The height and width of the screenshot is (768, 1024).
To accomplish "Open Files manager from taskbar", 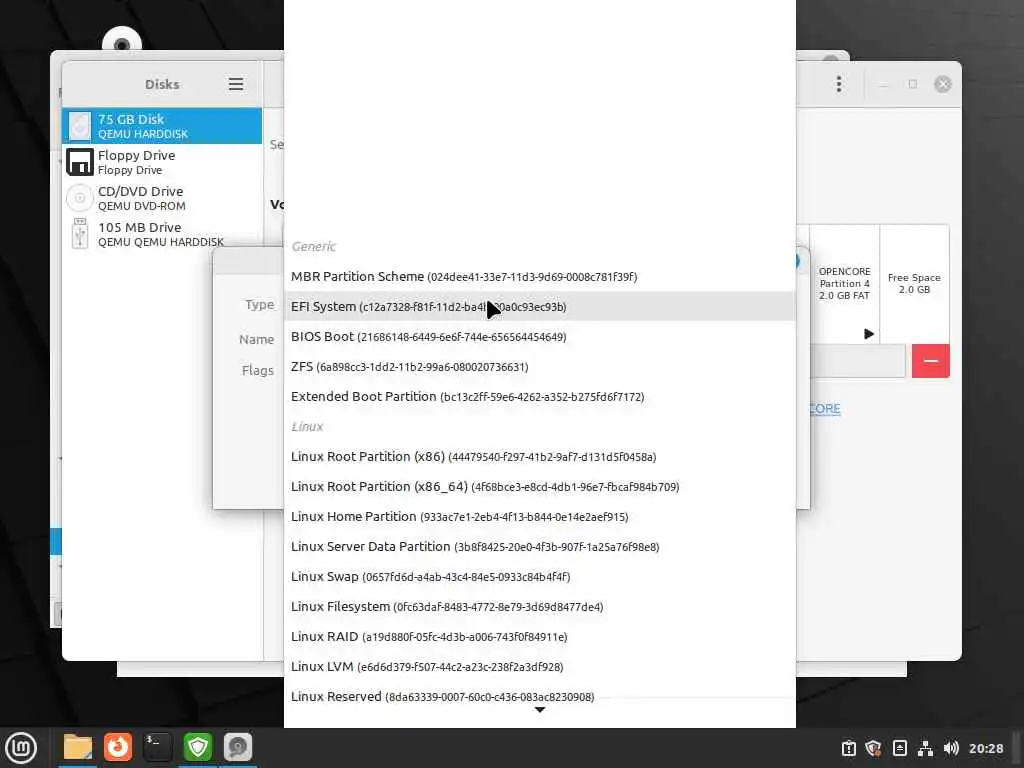I will click(x=78, y=747).
